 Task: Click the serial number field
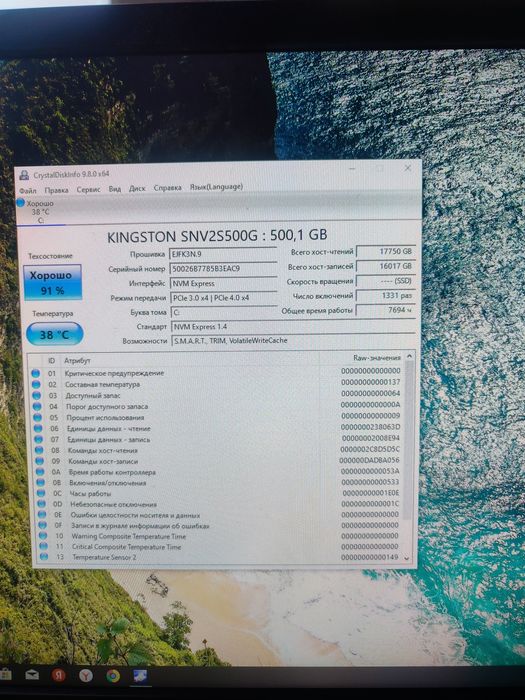pos(224,269)
